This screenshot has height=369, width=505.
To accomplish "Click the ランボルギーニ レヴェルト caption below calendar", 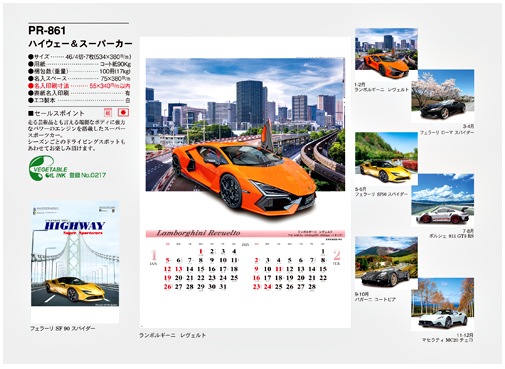I will point(172,335).
